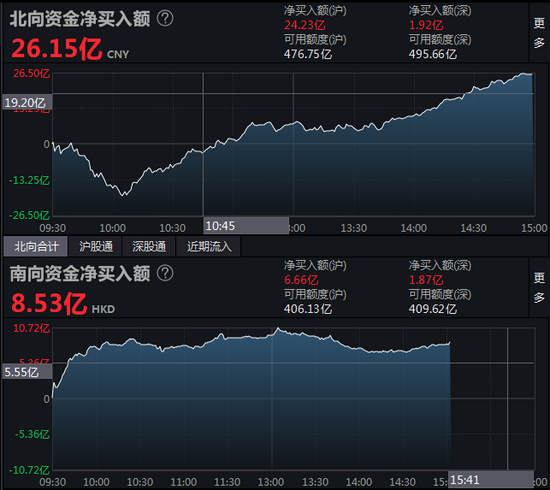Click the 11:30 tick on southbound chart
The image size is (550, 490).
click(x=227, y=482)
